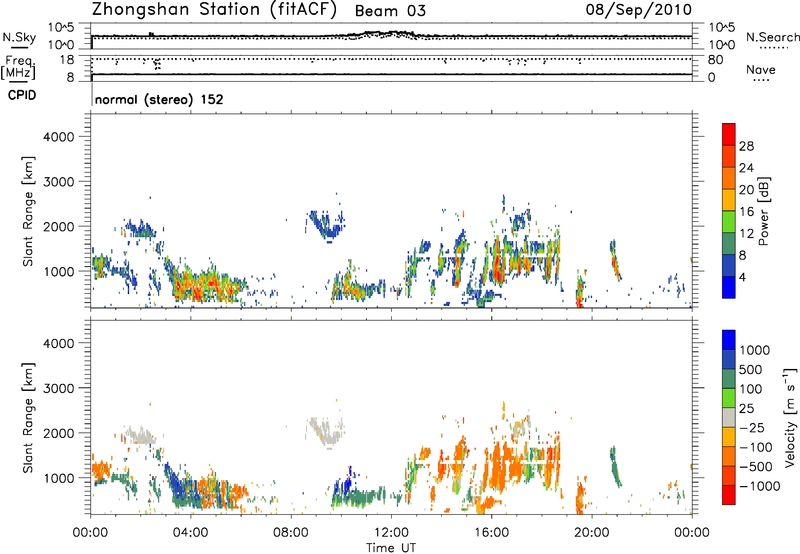Image resolution: width=800 pixels, height=554 pixels.
Task: Pick the light green 25–100 velocity colorbar segment
Action: point(729,398)
